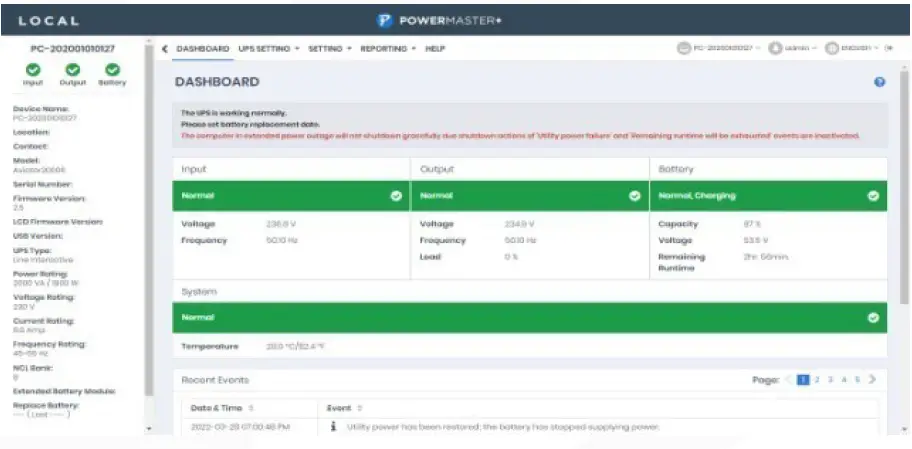Click the System Normal status bar
The image size is (912, 449).
530,318
